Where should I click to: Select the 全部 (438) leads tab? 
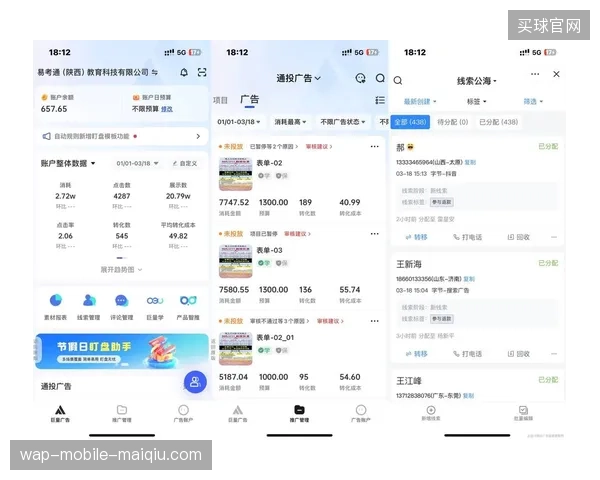[x=410, y=122]
